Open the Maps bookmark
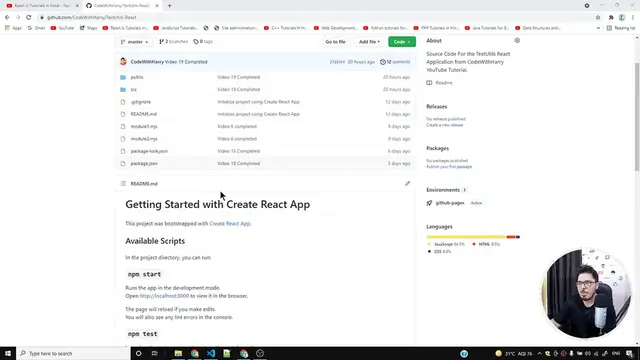Screen dimensions: 640x360 tap(89, 28)
